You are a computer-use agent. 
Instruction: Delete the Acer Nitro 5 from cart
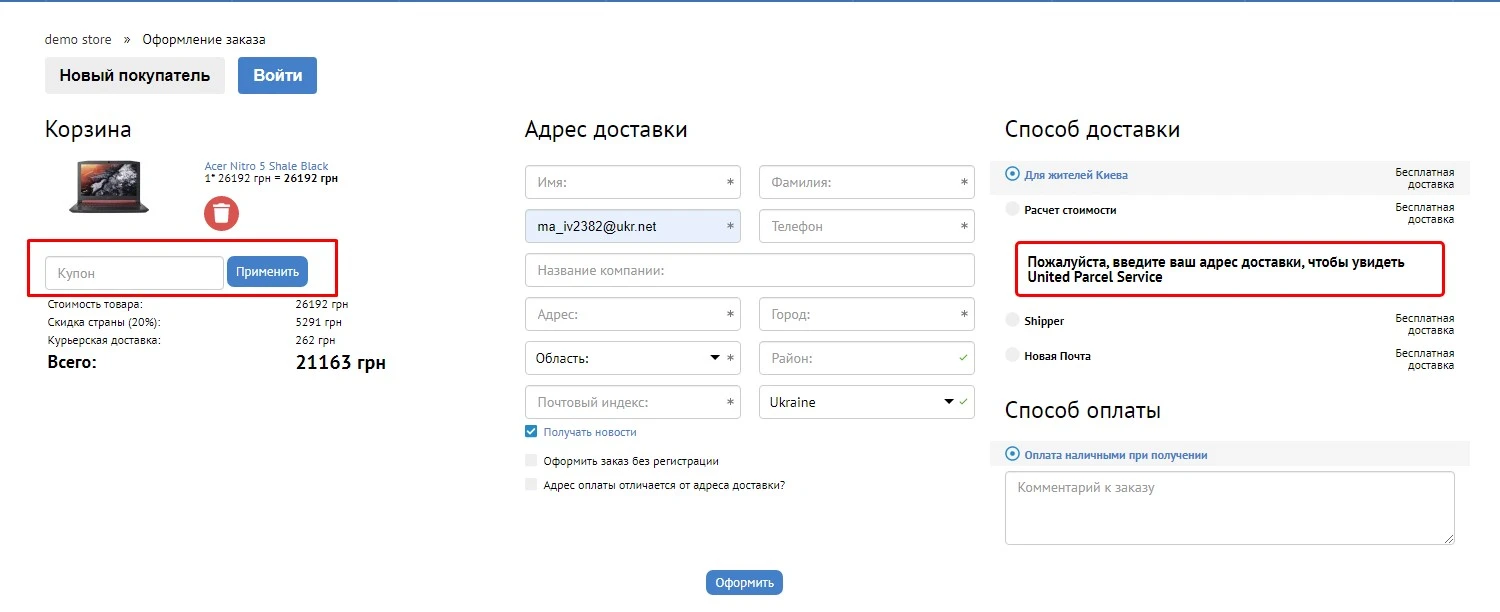pyautogui.click(x=221, y=213)
